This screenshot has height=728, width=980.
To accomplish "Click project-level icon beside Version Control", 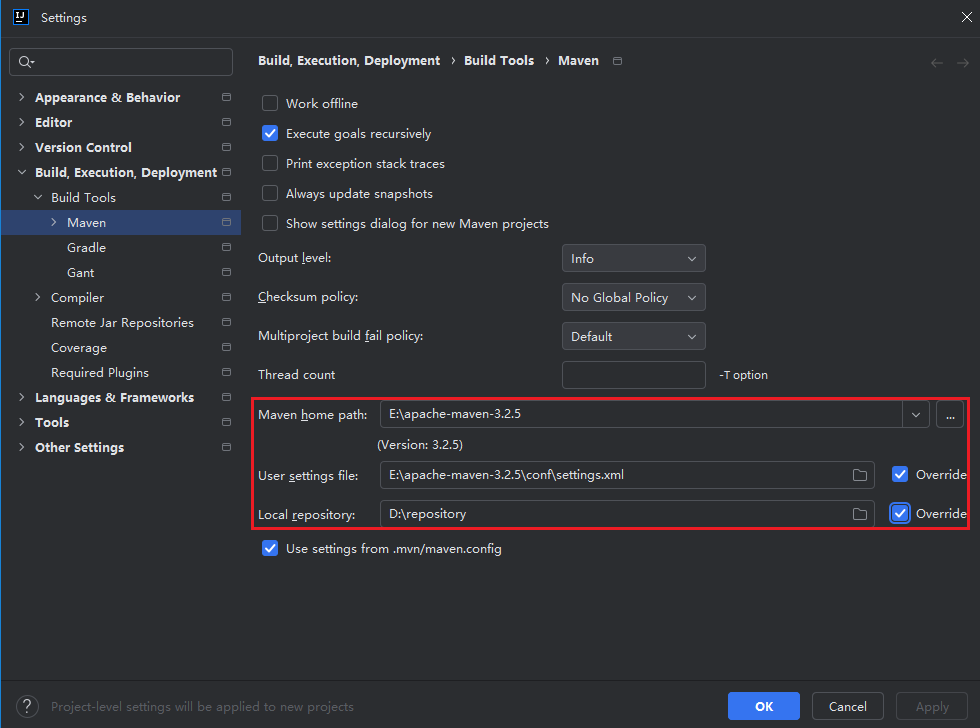I will pos(226,147).
